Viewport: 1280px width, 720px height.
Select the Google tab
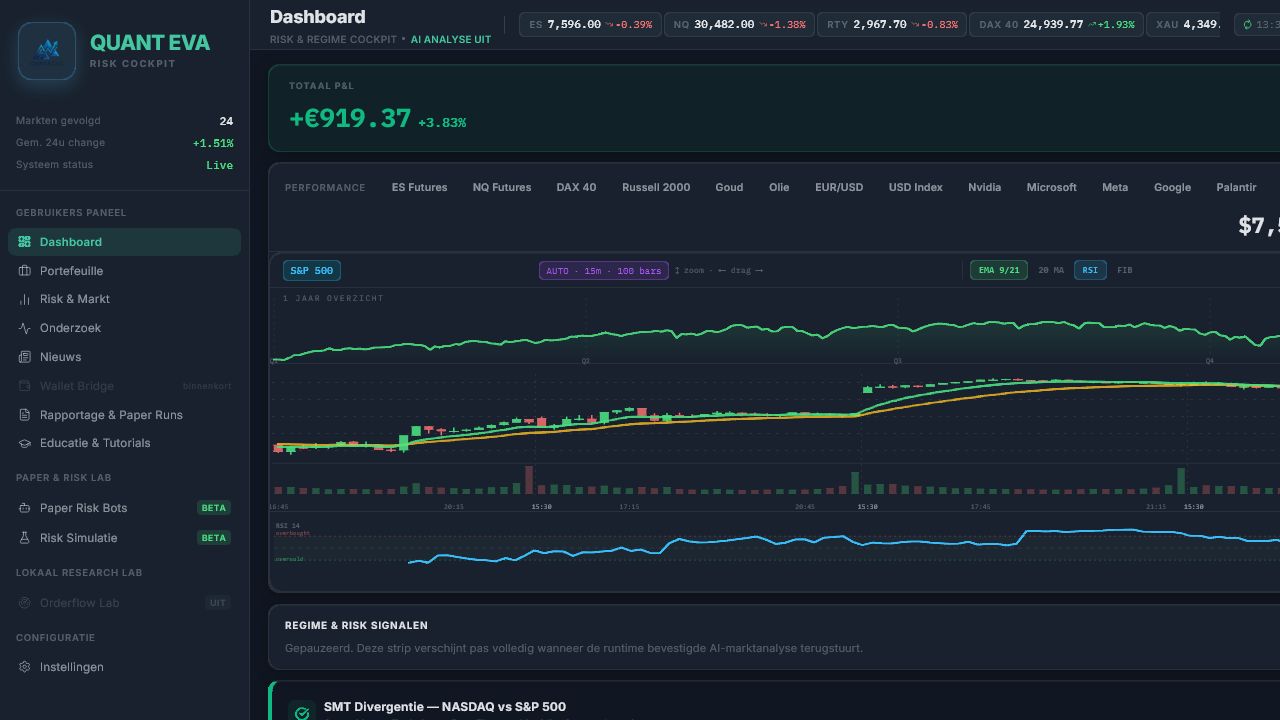tap(1172, 188)
